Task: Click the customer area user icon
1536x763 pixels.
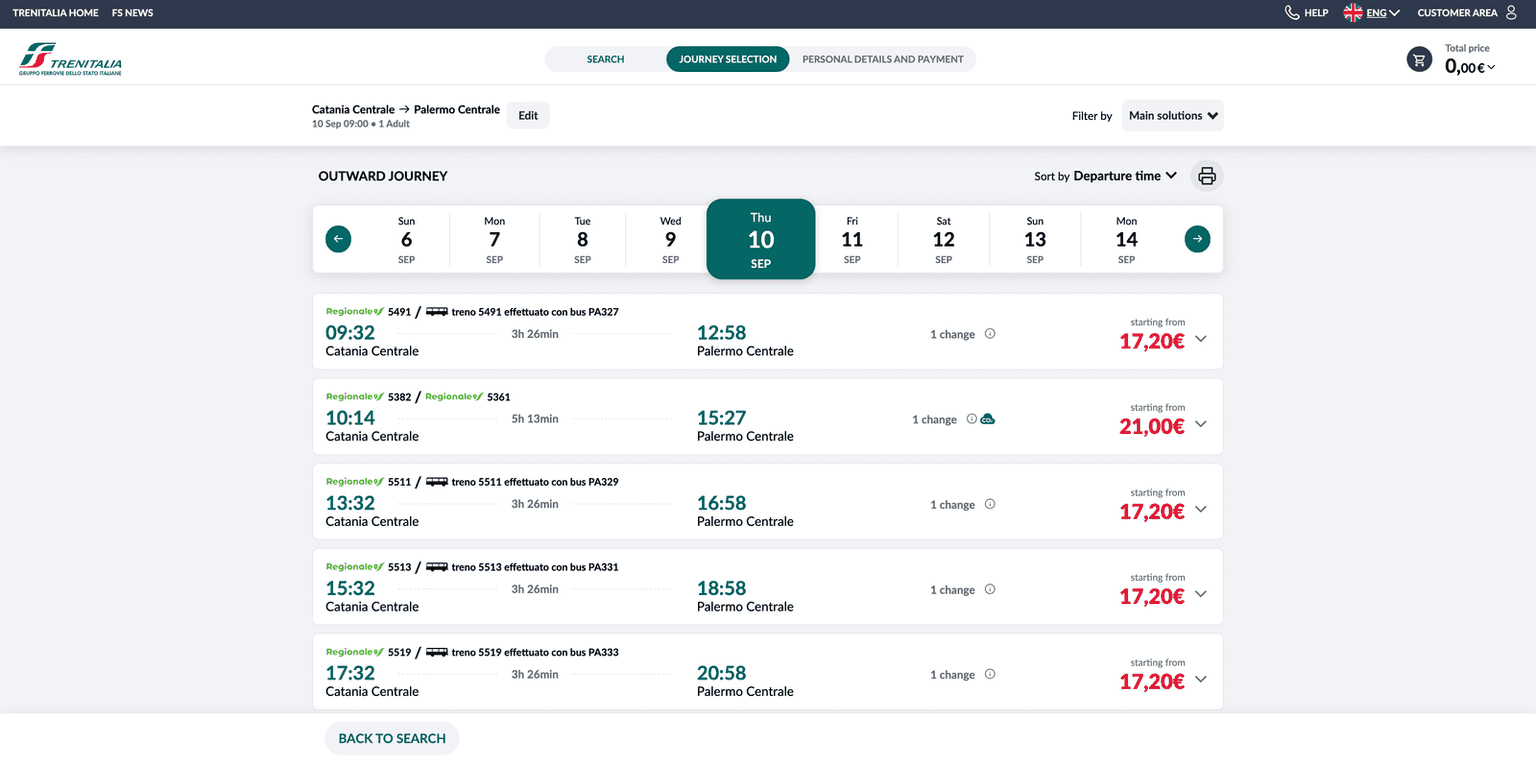Action: pos(1511,13)
